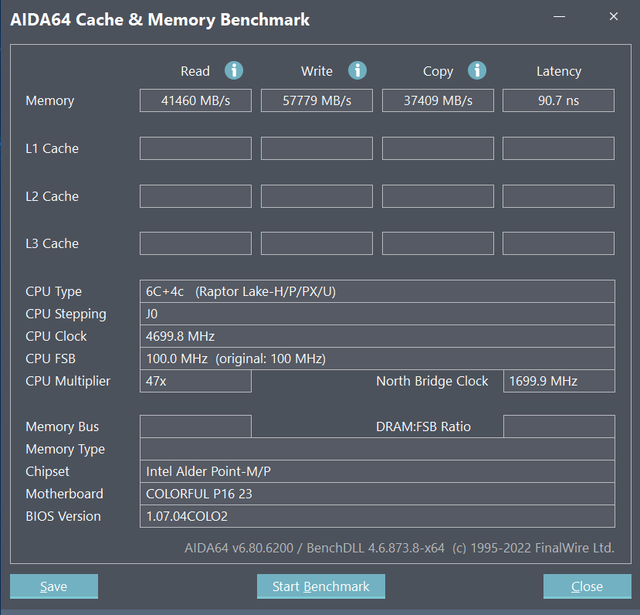Click the L1 Cache Read field
640x615 pixels.
point(195,148)
